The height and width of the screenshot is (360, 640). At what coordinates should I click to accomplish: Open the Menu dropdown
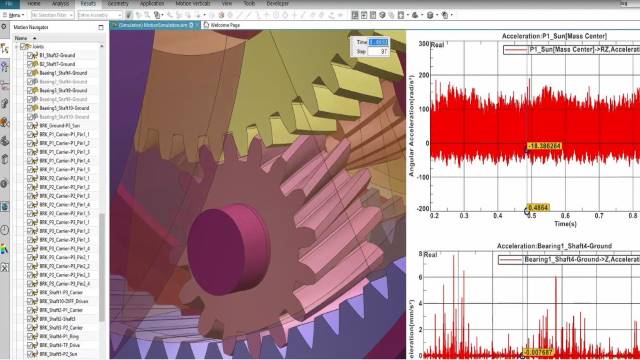click(x=13, y=15)
